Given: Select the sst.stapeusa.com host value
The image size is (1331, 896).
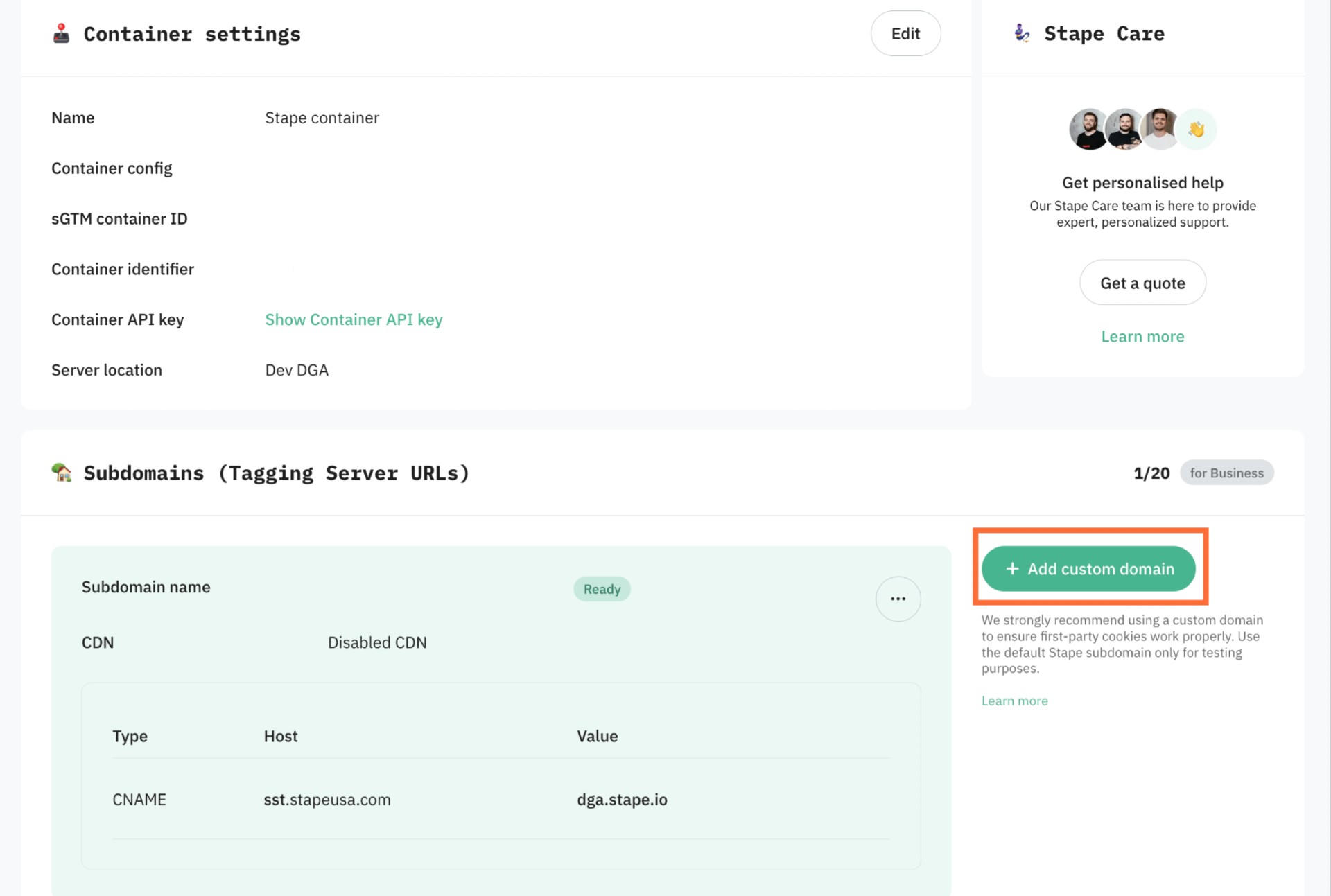Looking at the screenshot, I should tap(327, 800).
